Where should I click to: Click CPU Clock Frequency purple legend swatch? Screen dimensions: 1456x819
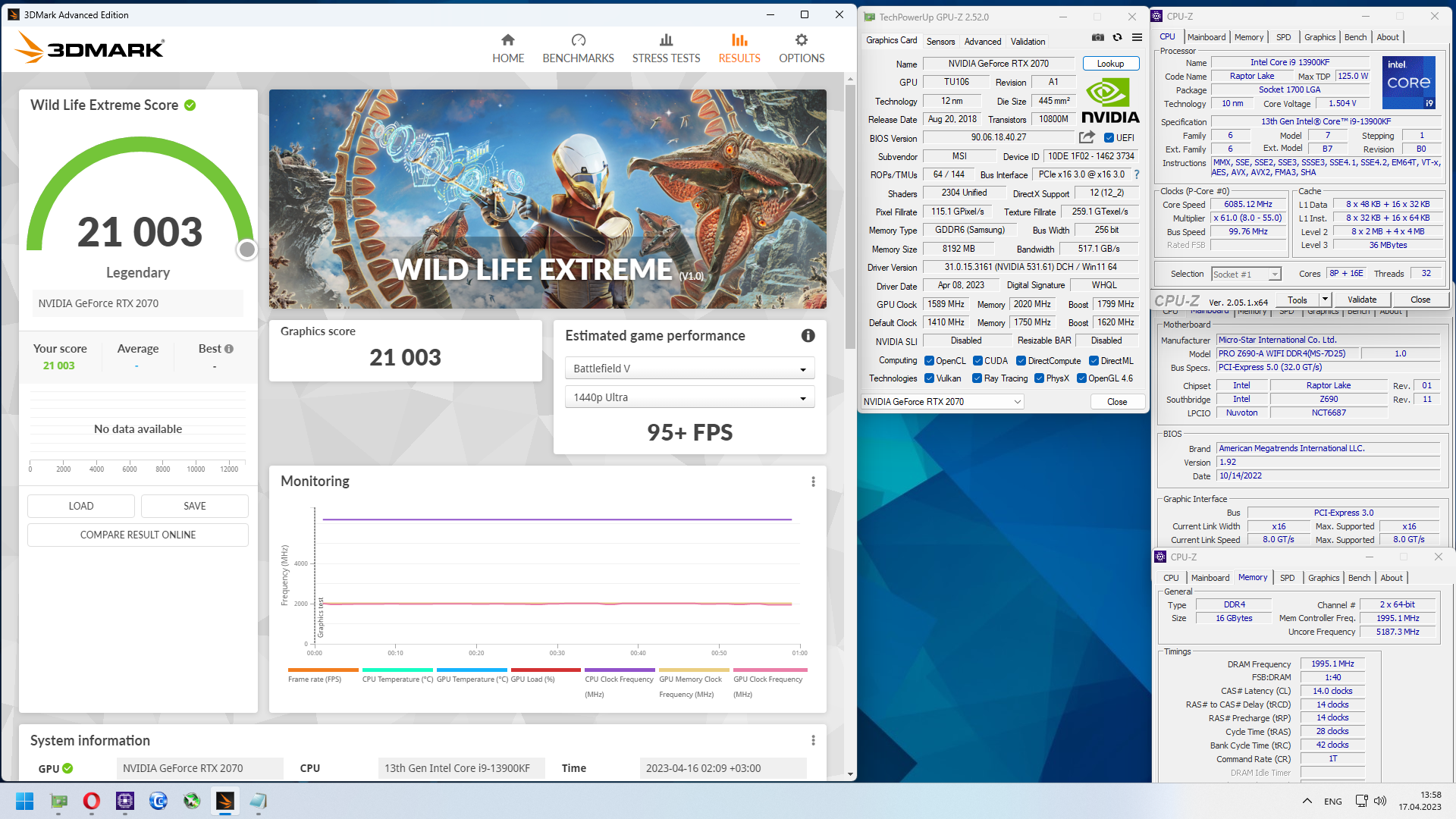coord(620,670)
